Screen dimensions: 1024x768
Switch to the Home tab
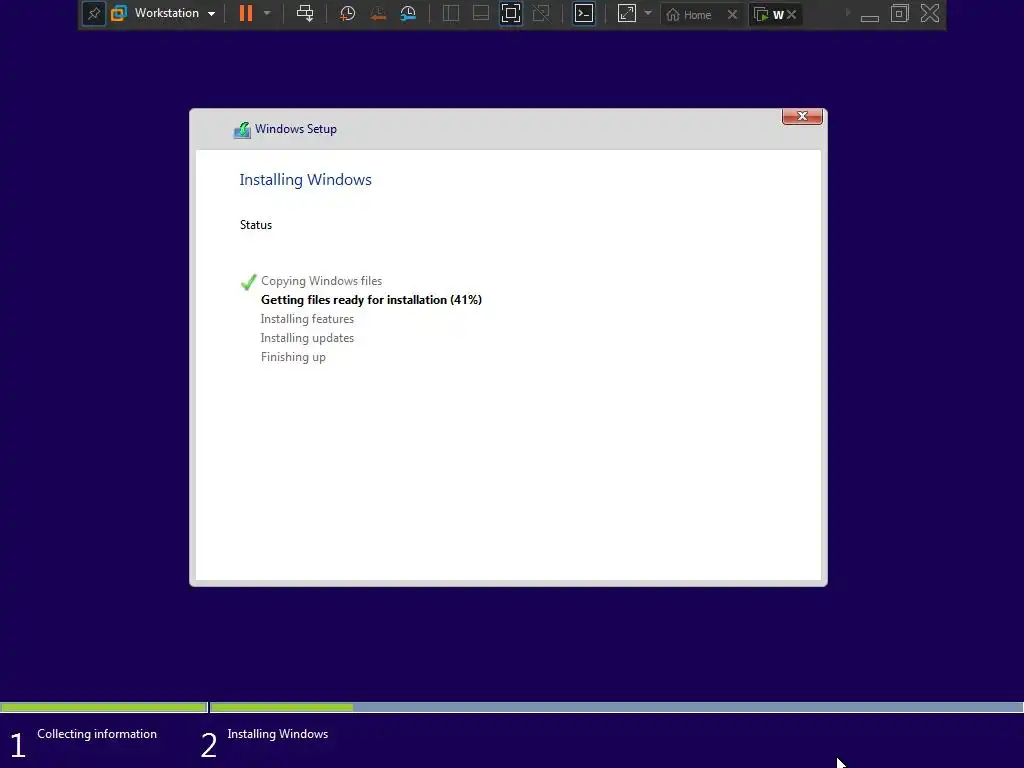[689, 14]
